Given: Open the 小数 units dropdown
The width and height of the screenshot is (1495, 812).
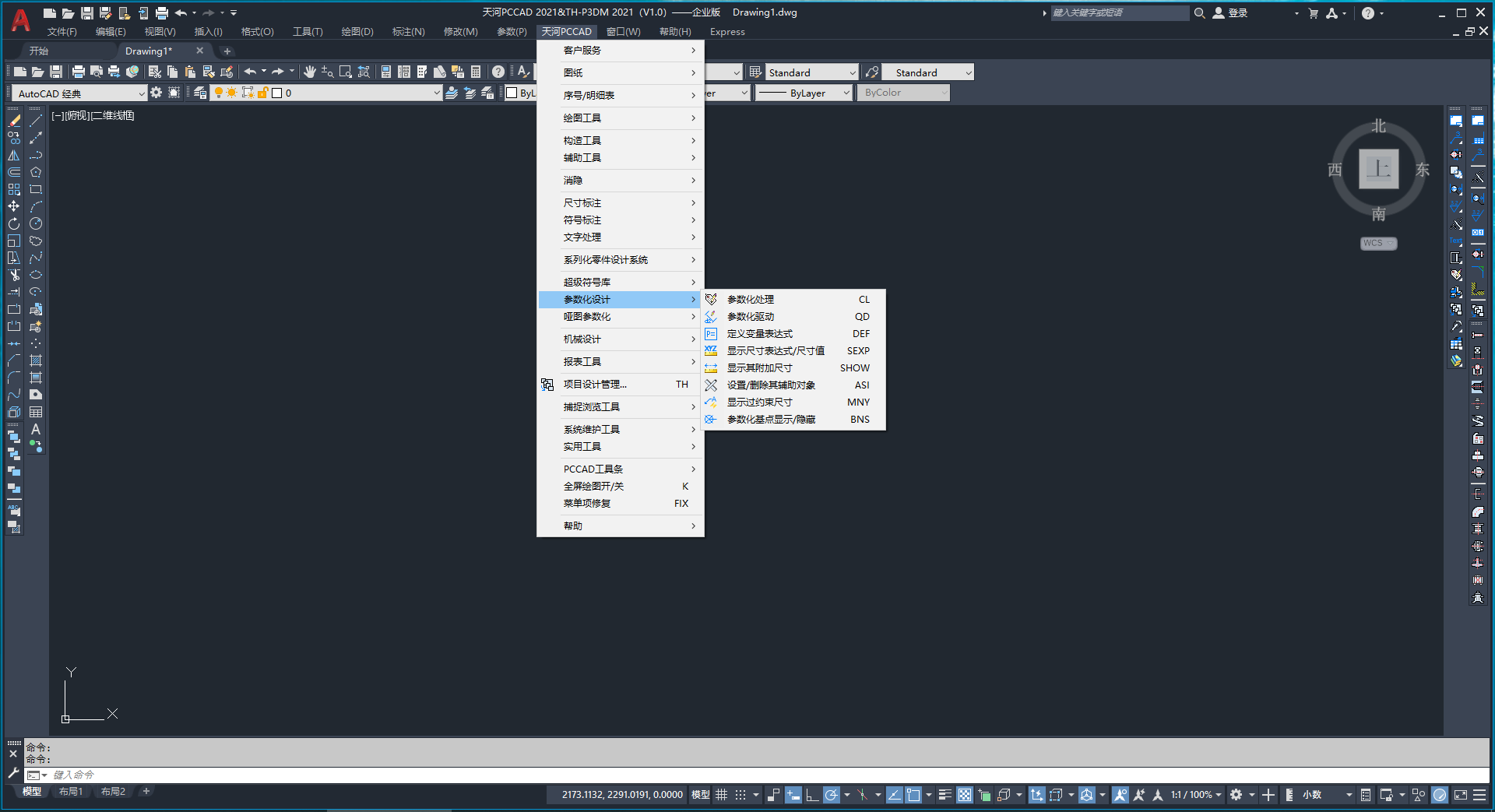Looking at the screenshot, I should coord(1327,795).
